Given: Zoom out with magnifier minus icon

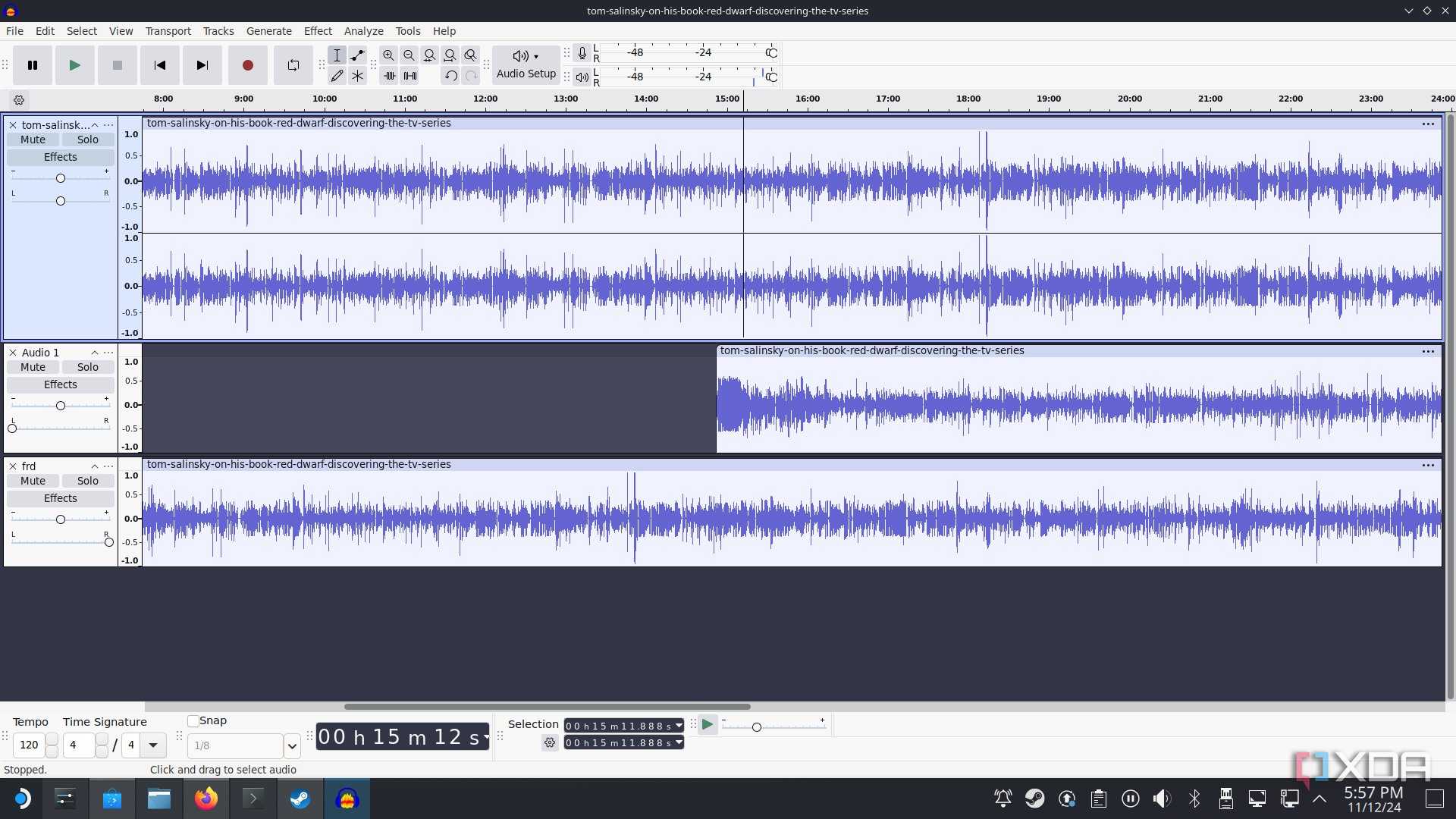Looking at the screenshot, I should [x=409, y=55].
